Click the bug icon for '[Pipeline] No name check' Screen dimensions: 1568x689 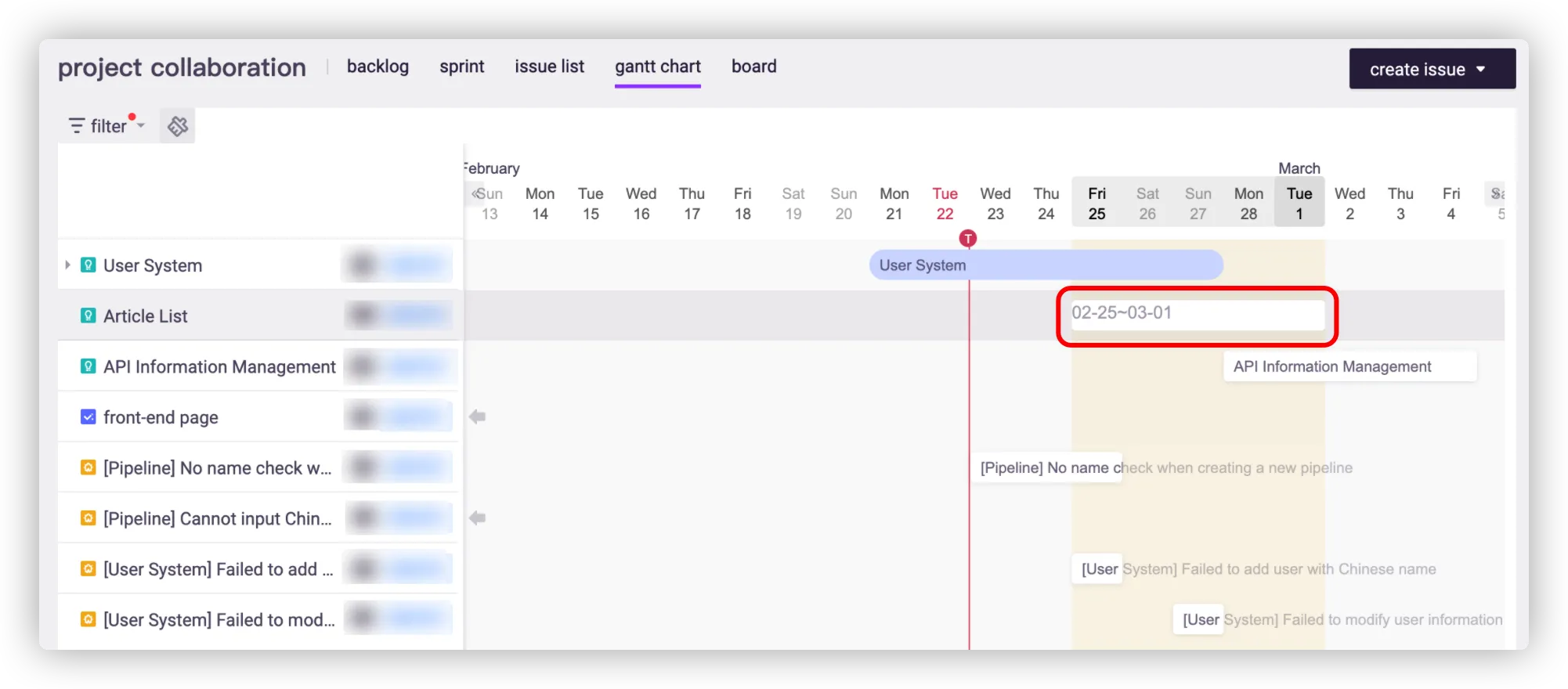point(89,468)
